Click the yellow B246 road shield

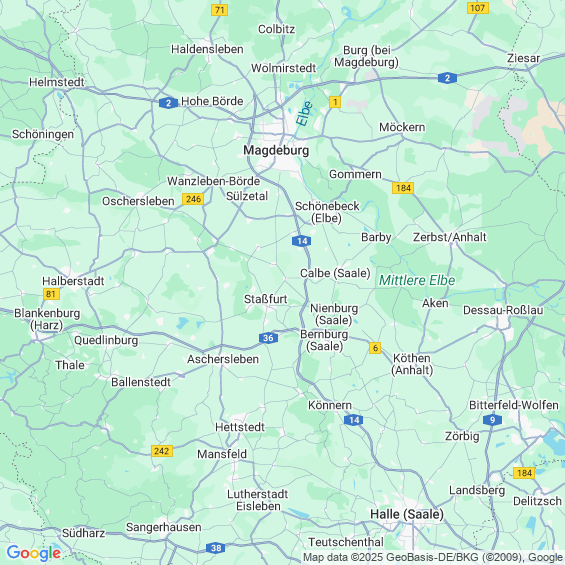(x=193, y=199)
